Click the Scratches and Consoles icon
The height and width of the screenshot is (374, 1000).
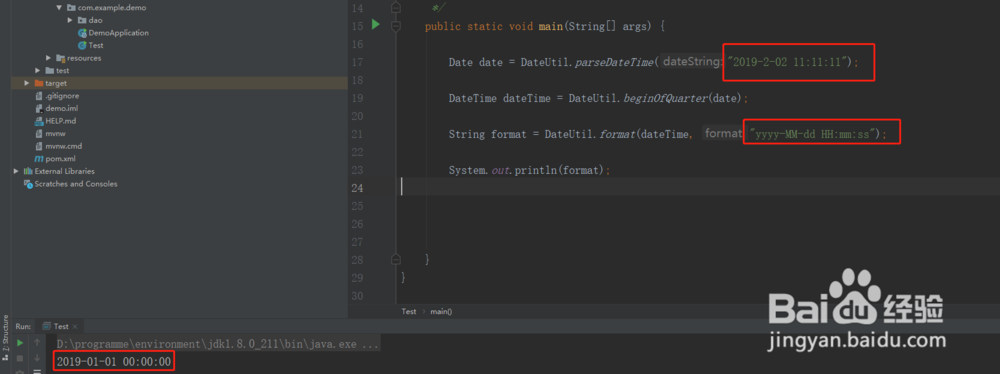pyautogui.click(x=28, y=184)
